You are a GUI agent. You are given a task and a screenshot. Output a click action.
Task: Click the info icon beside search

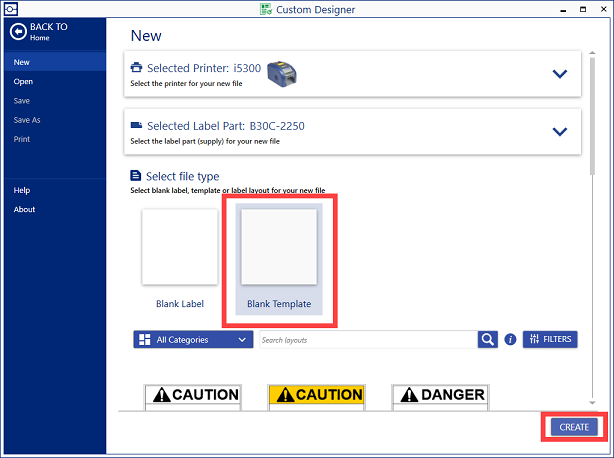(x=510, y=340)
